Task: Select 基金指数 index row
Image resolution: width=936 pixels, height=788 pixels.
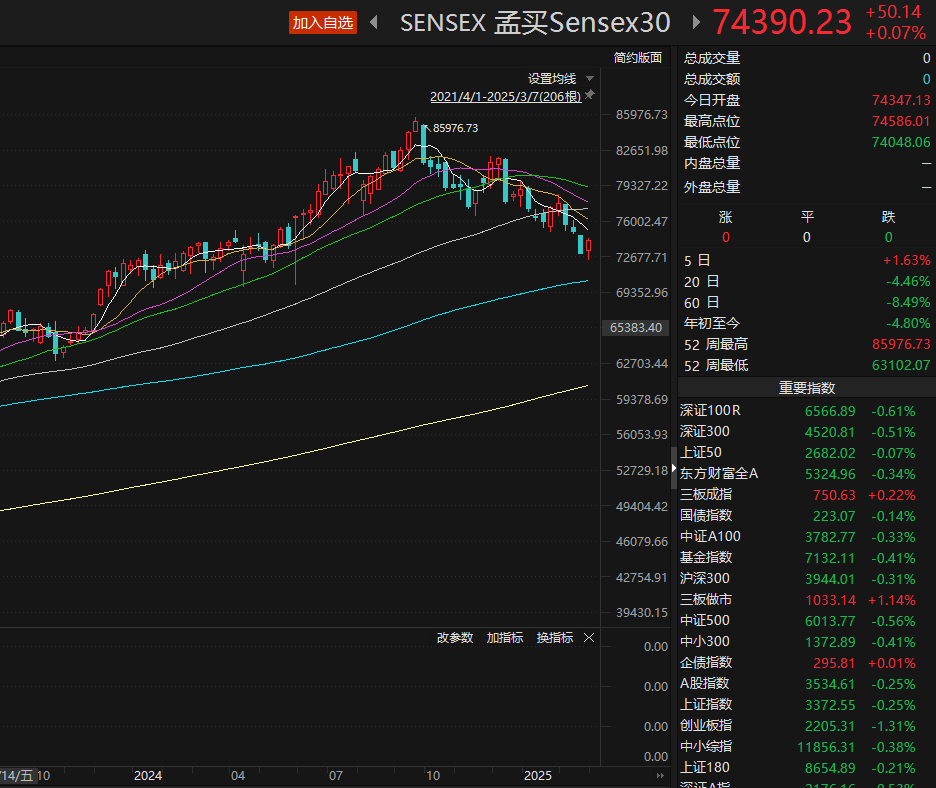Action: [806, 558]
